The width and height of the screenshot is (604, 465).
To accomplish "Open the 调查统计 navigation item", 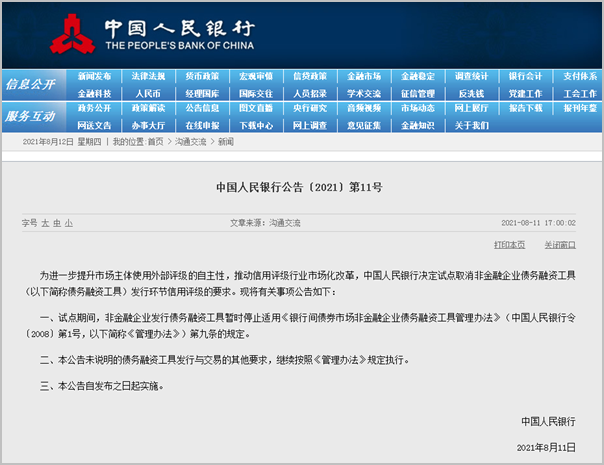I will click(471, 76).
